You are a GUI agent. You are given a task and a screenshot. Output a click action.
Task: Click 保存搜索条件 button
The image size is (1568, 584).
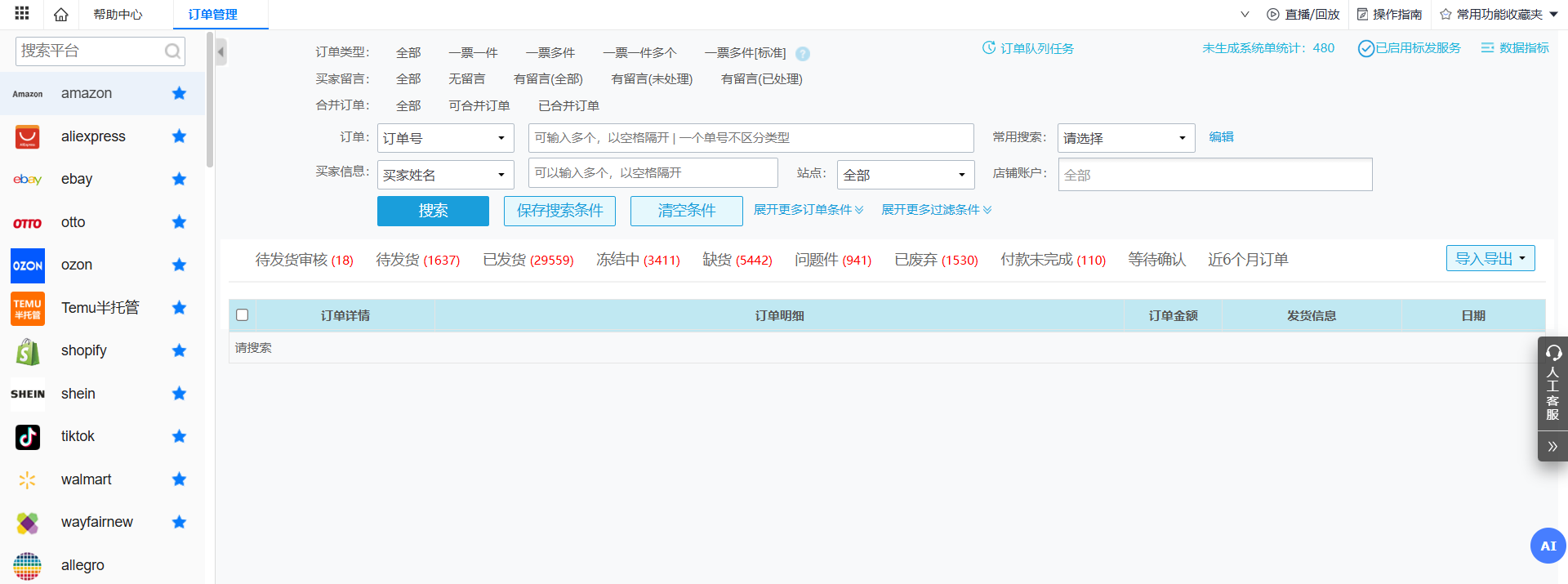pyautogui.click(x=560, y=211)
